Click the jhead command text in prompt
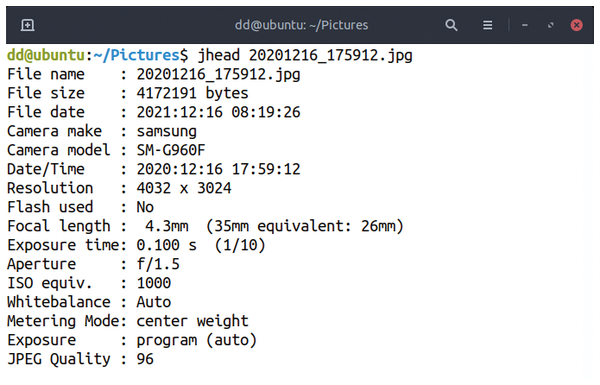 coord(218,55)
